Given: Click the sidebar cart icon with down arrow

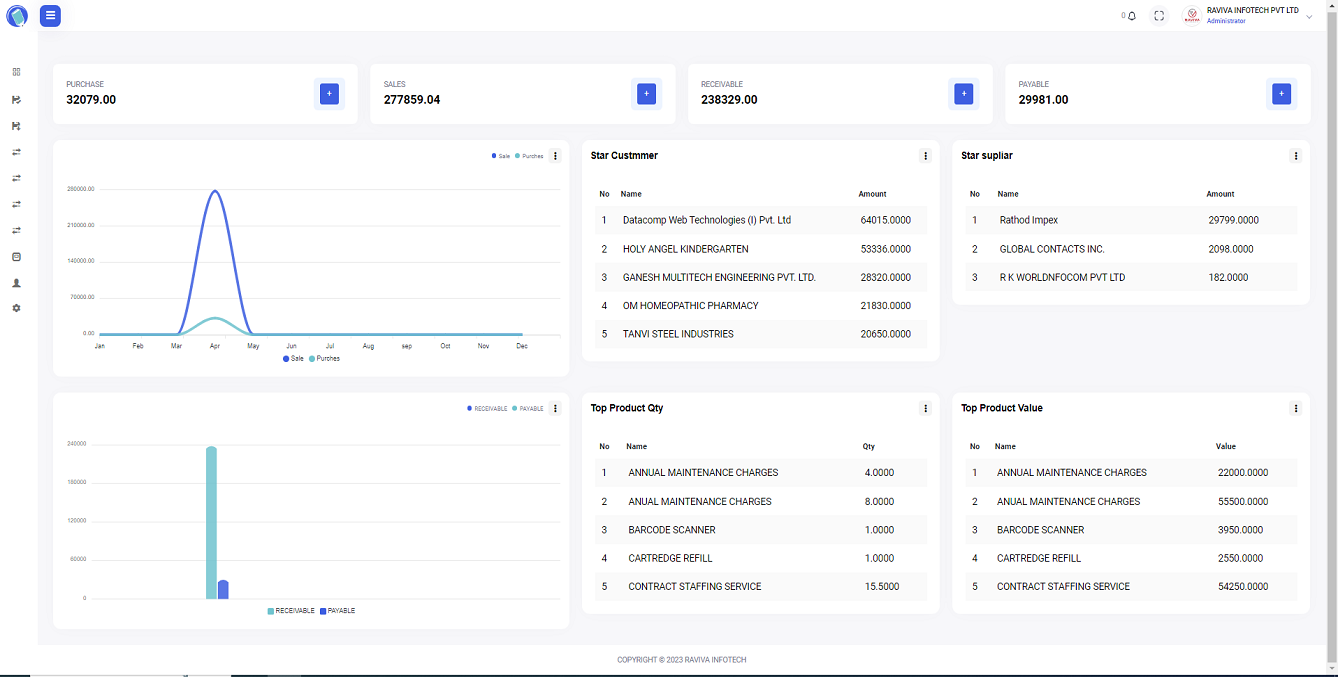Looking at the screenshot, I should (16, 126).
